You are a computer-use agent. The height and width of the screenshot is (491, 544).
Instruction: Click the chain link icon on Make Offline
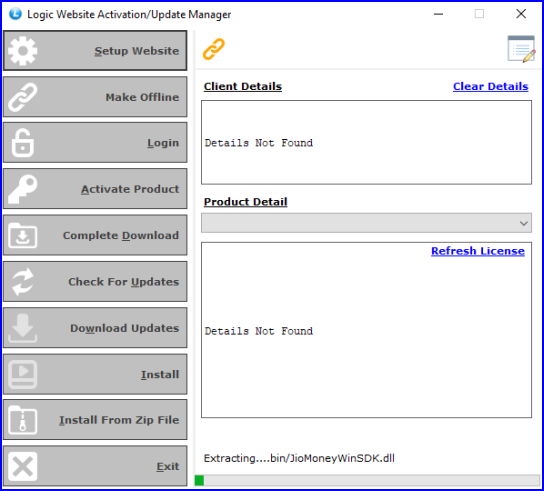pyautogui.click(x=23, y=97)
